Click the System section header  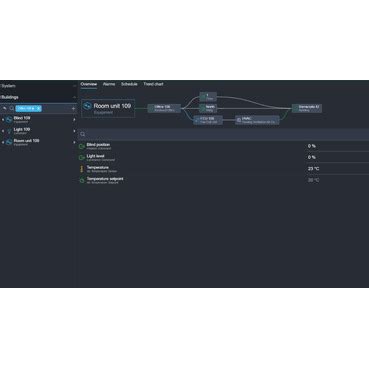[x=38, y=86]
